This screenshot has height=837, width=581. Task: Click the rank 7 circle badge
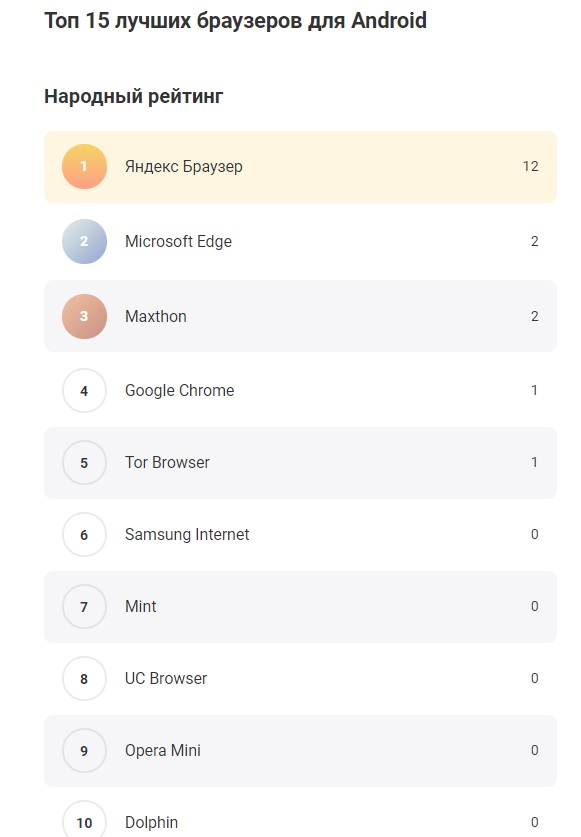pos(84,607)
